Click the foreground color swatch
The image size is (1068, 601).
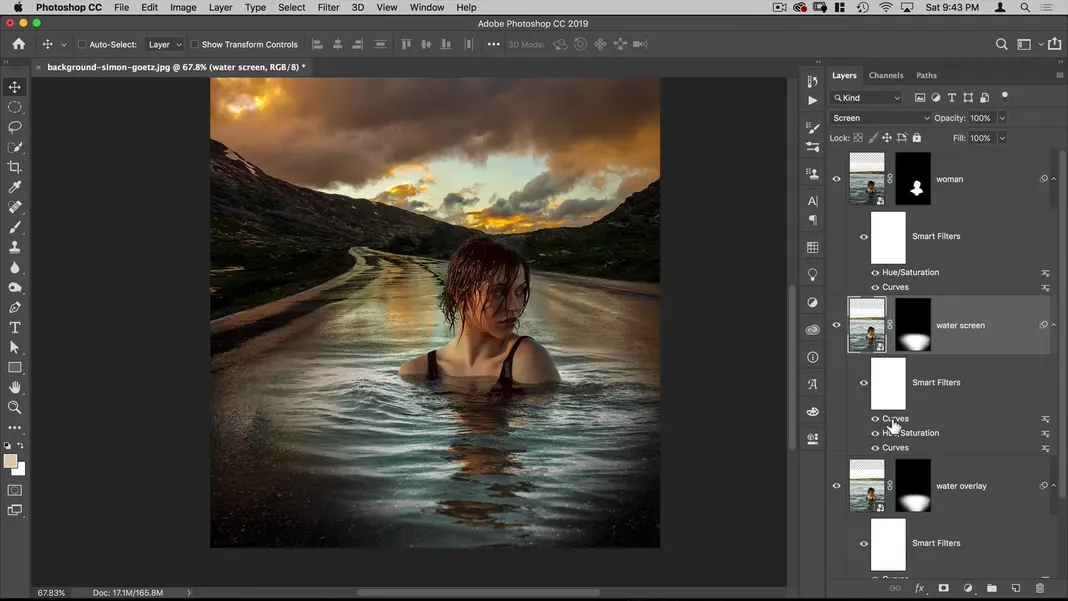10,461
